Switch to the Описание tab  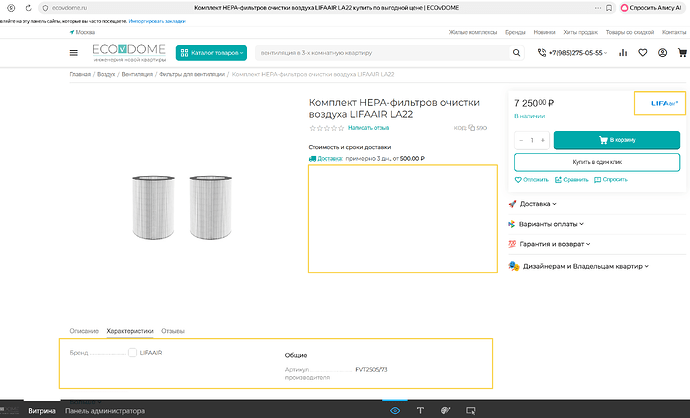point(84,331)
